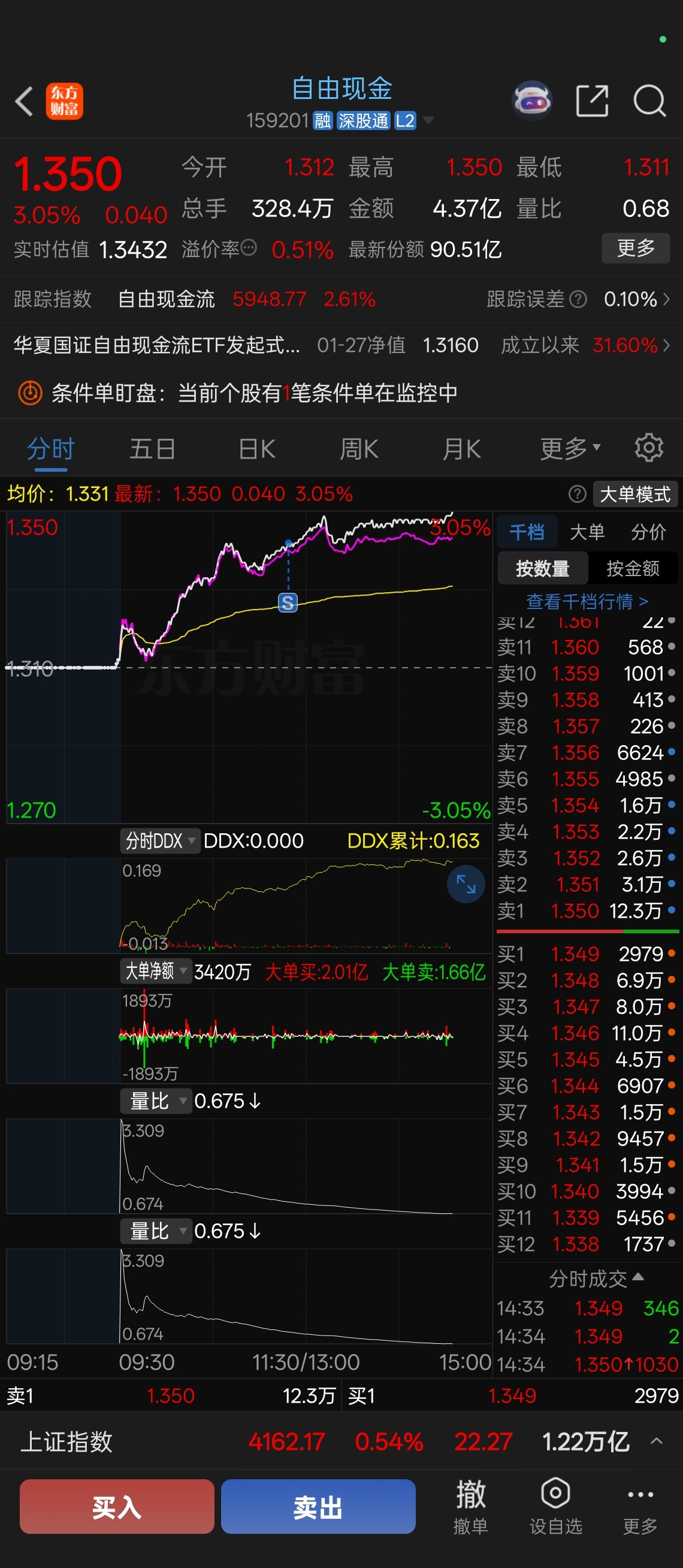Toggle 大单模式 button
Screen dimensions: 683x1568
click(636, 494)
